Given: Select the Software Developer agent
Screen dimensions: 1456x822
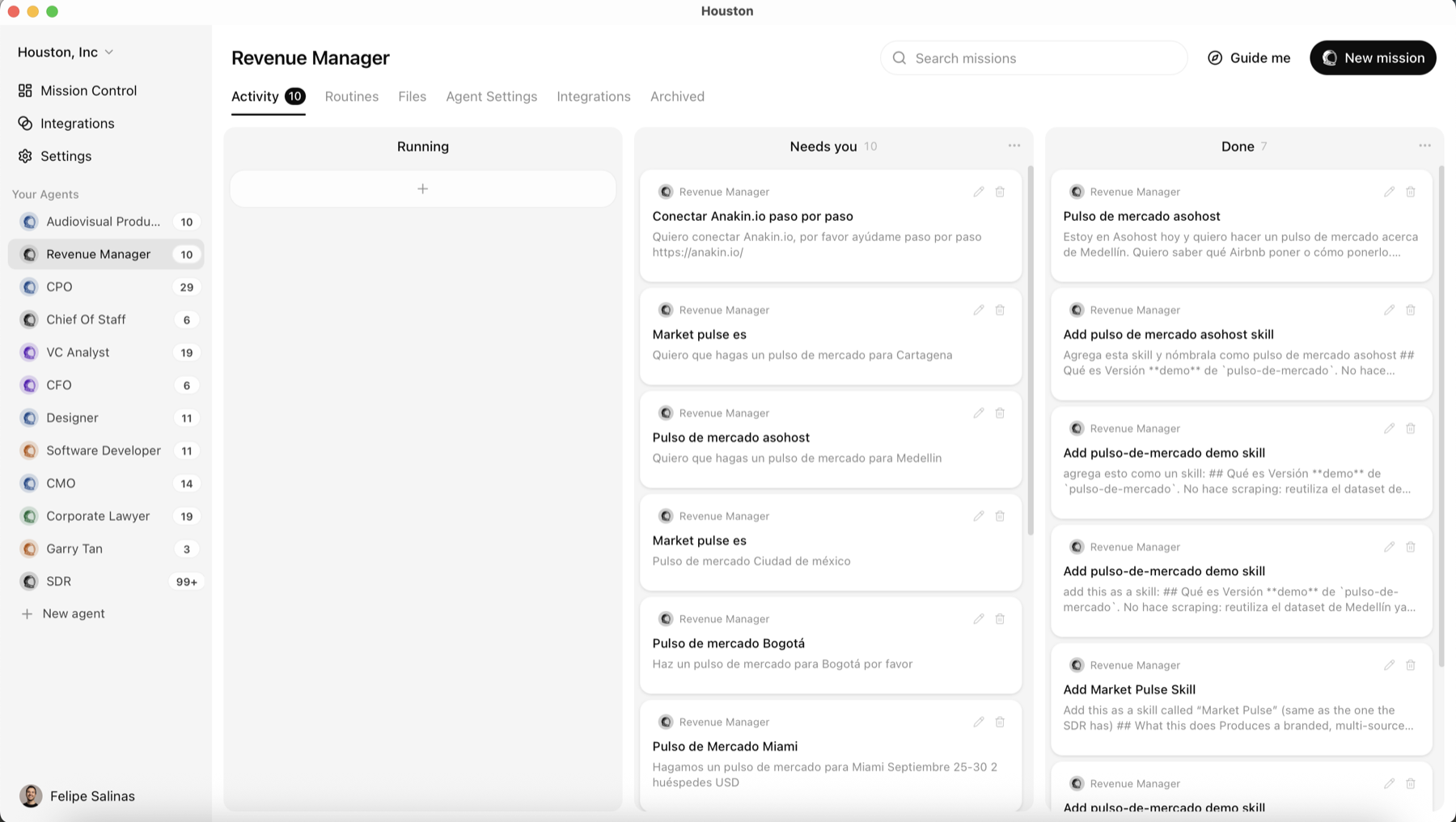Looking at the screenshot, I should 106,451.
